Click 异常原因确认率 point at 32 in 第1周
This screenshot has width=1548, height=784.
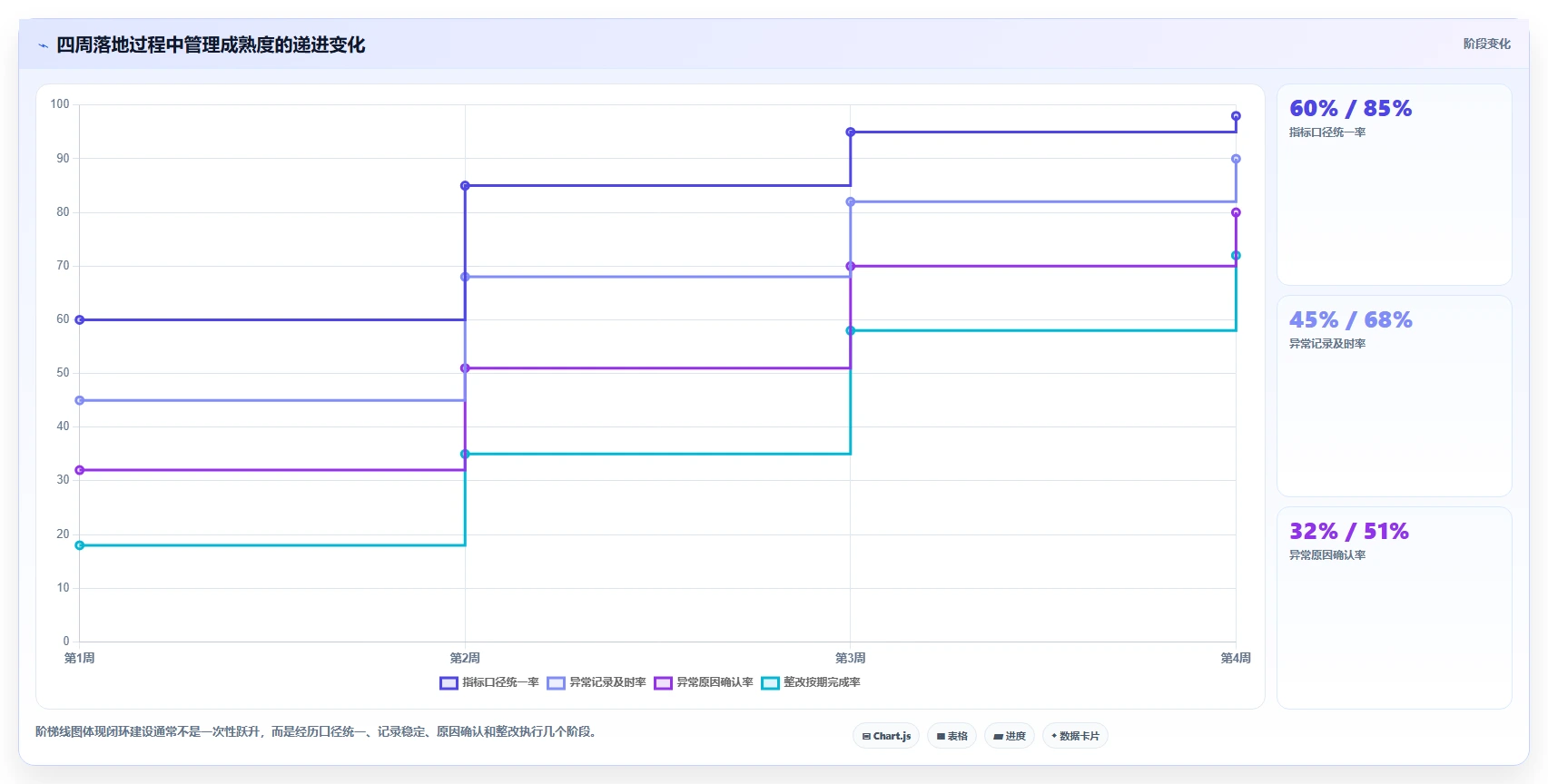pos(80,470)
